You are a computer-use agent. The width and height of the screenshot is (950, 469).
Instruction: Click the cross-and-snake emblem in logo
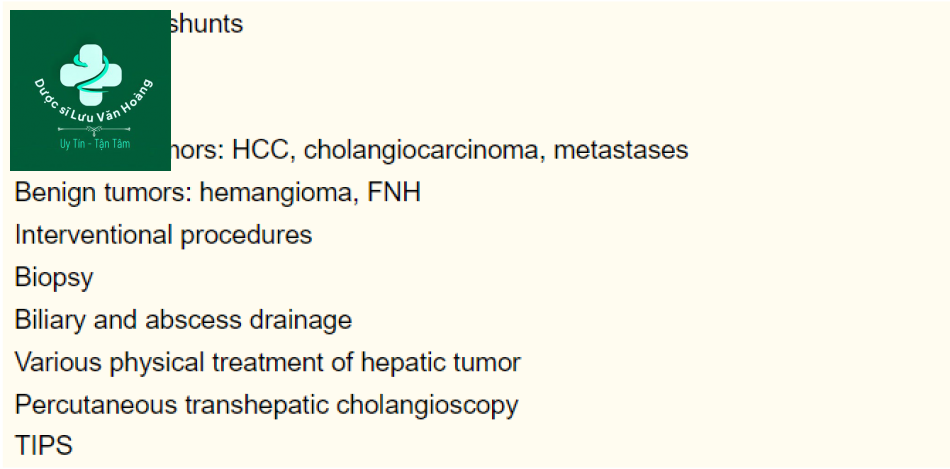point(91,75)
